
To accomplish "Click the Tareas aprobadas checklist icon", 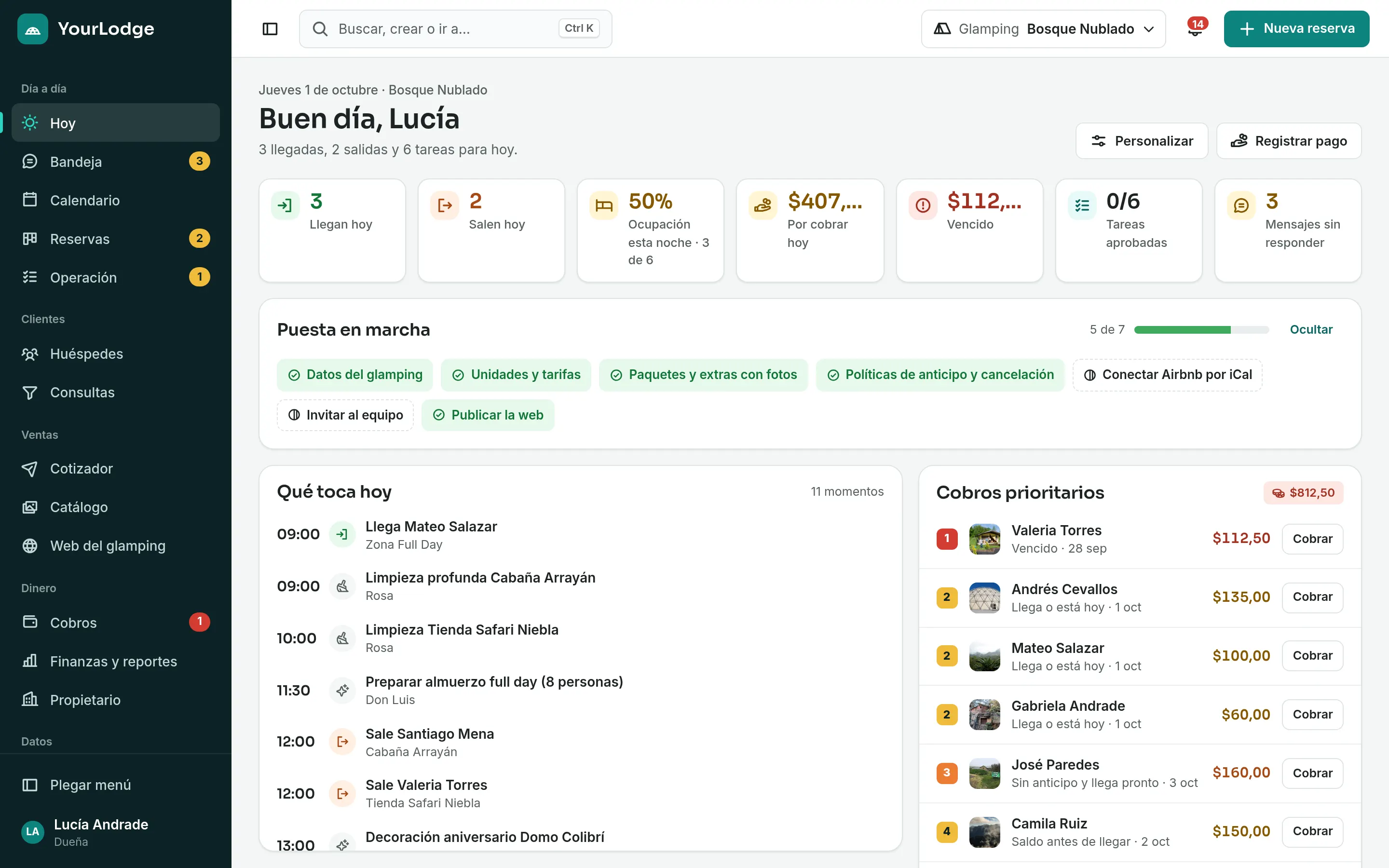I will tap(1082, 205).
